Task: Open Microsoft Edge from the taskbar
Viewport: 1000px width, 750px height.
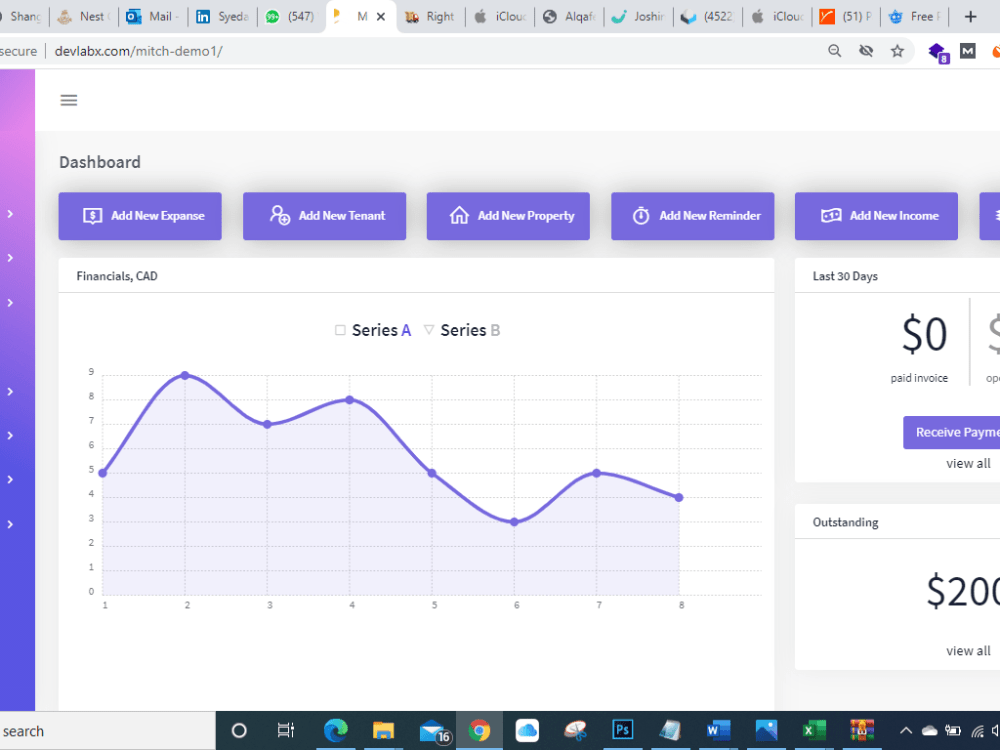Action: (335, 730)
